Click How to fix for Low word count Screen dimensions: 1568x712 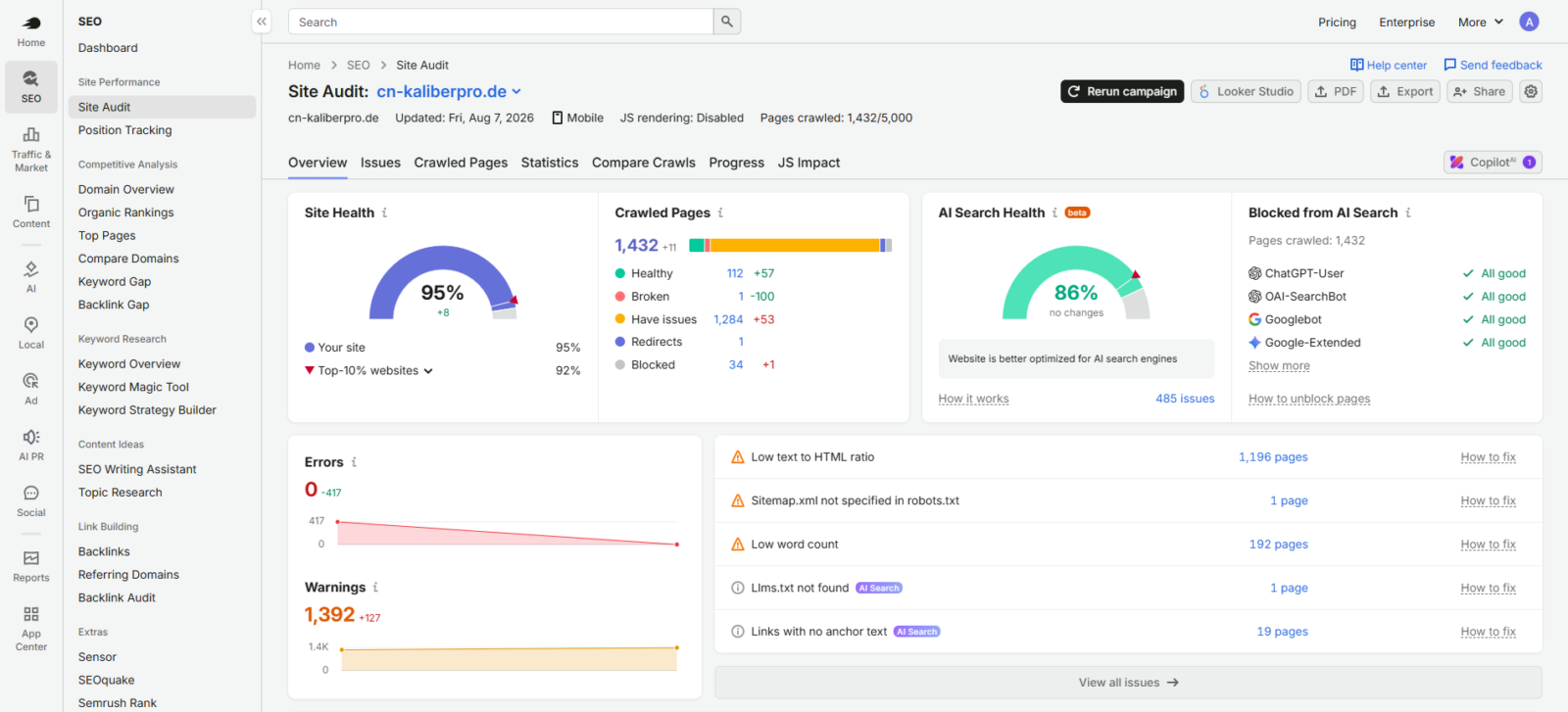point(1488,545)
